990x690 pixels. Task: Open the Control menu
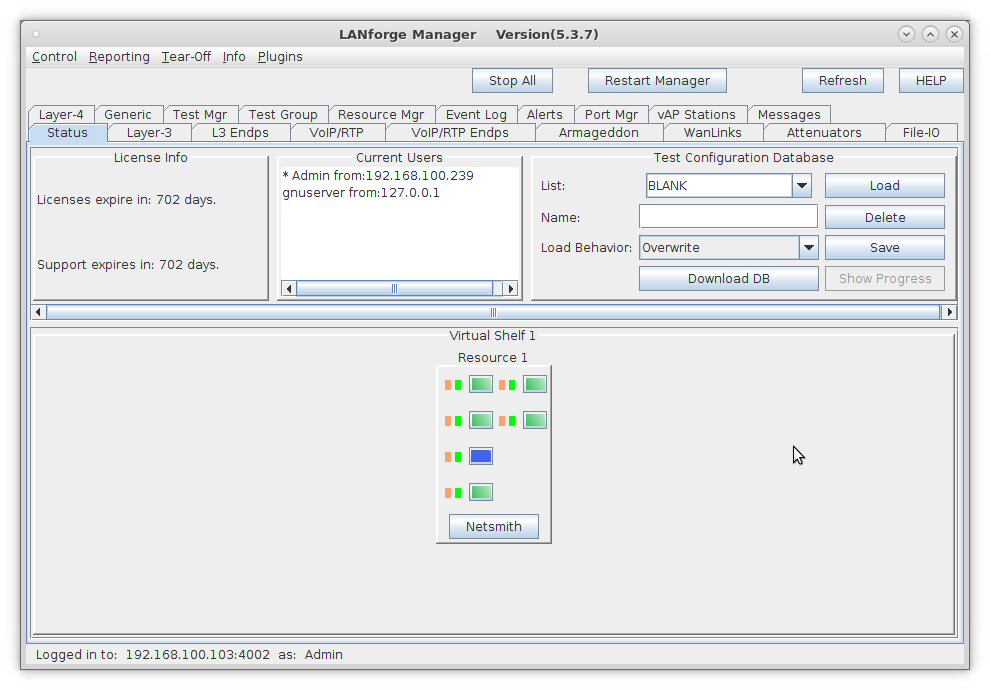(54, 57)
